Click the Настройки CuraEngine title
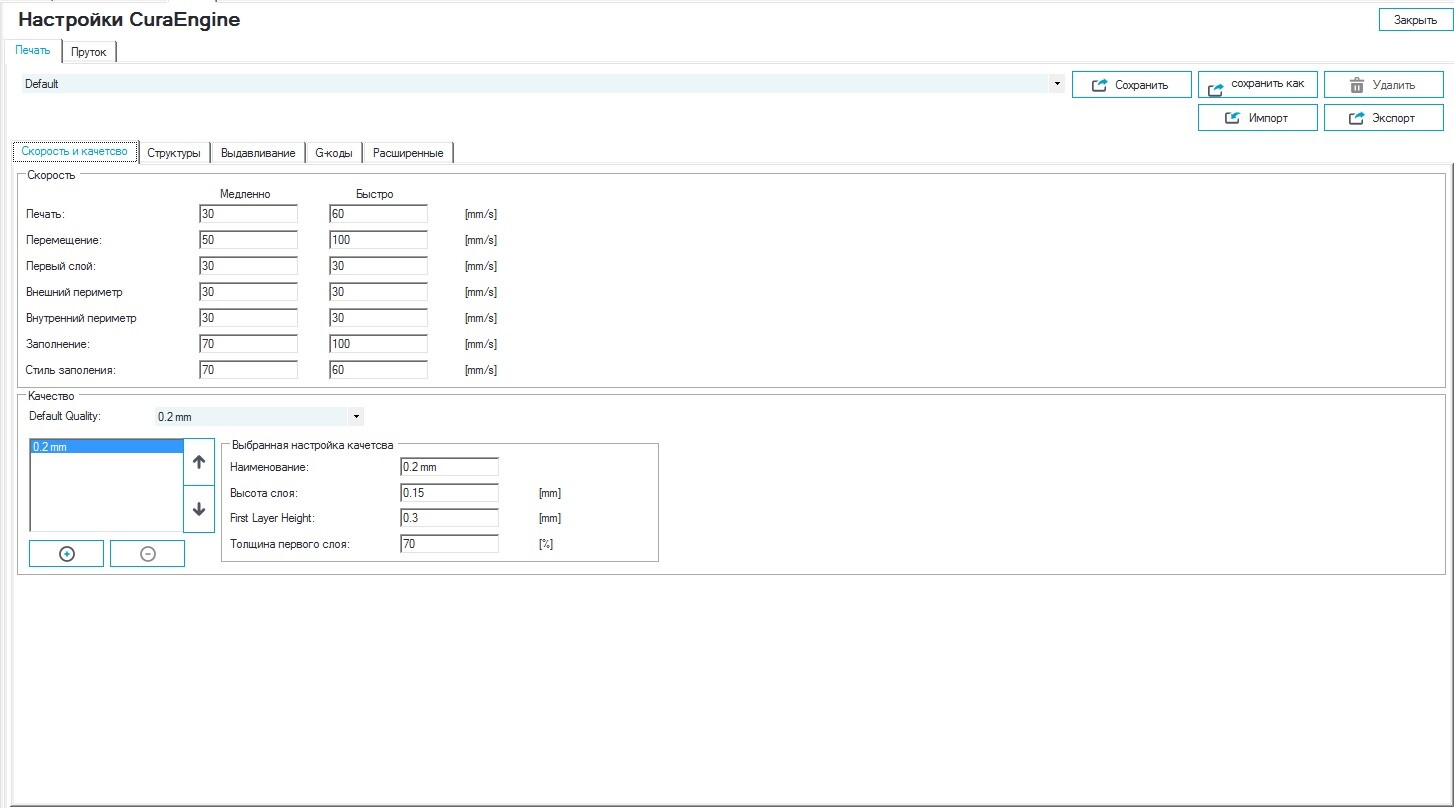Image resolution: width=1454 pixels, height=808 pixels. pos(129,20)
